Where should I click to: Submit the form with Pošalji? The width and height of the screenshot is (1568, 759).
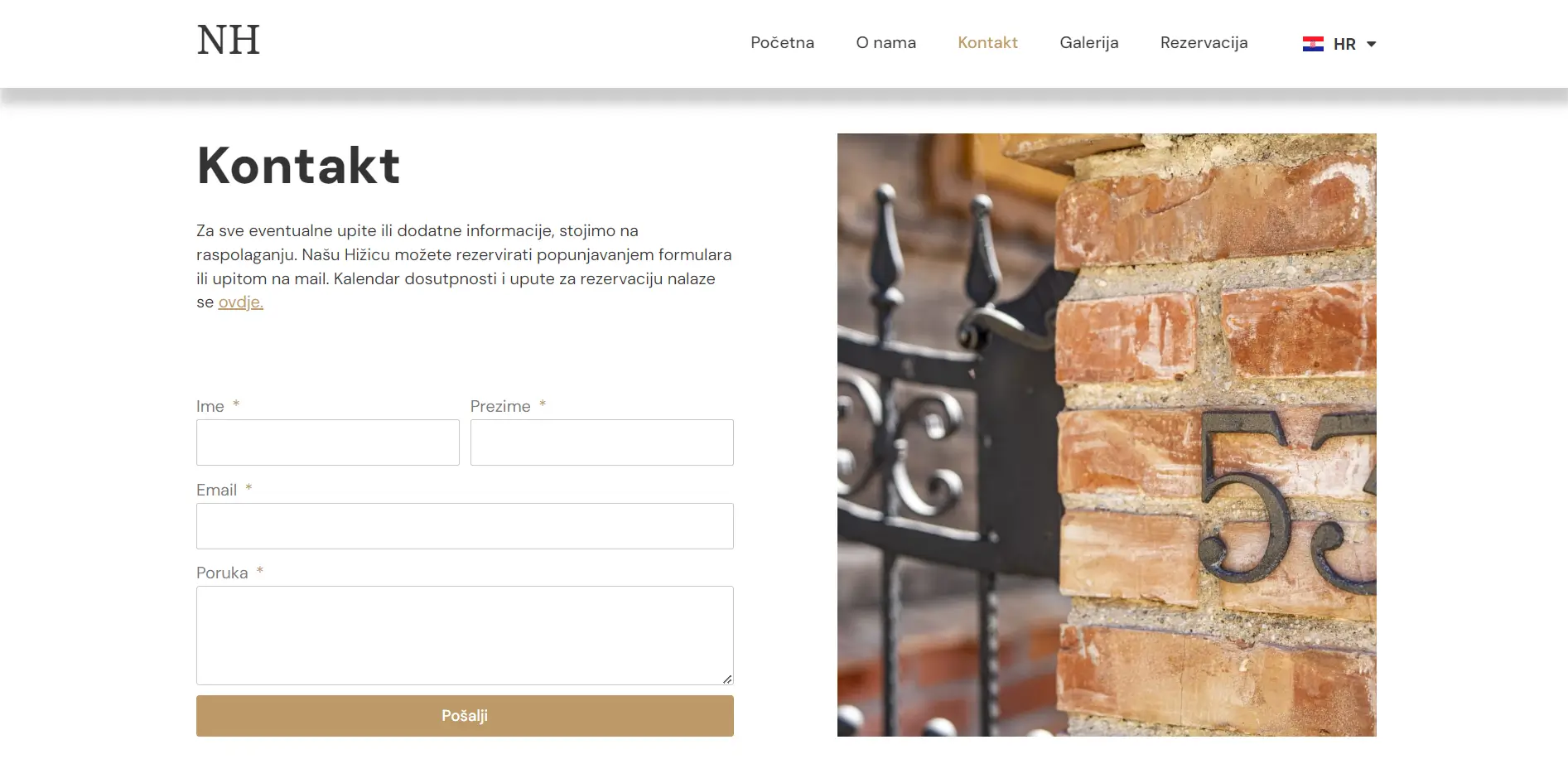click(x=465, y=716)
